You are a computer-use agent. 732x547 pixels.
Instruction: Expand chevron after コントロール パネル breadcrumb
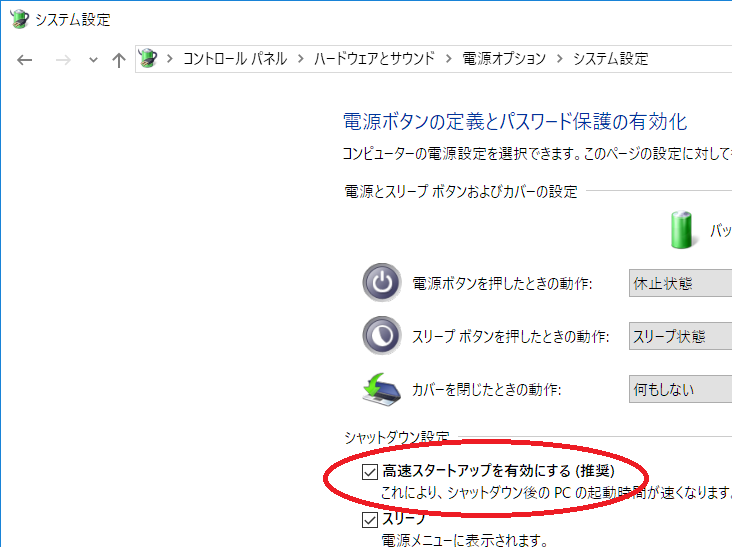pos(301,59)
